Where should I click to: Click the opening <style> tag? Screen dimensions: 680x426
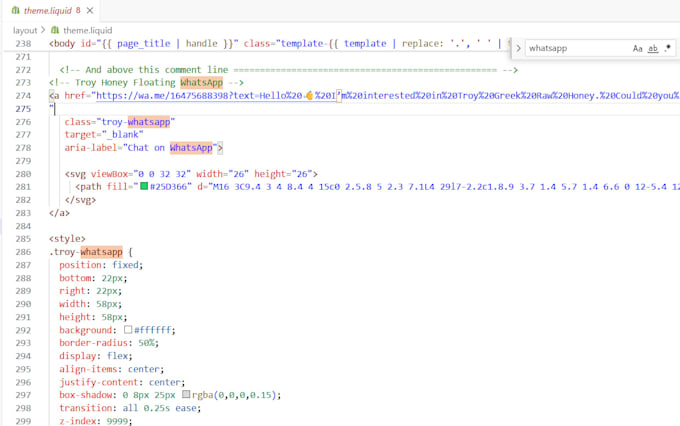point(67,239)
